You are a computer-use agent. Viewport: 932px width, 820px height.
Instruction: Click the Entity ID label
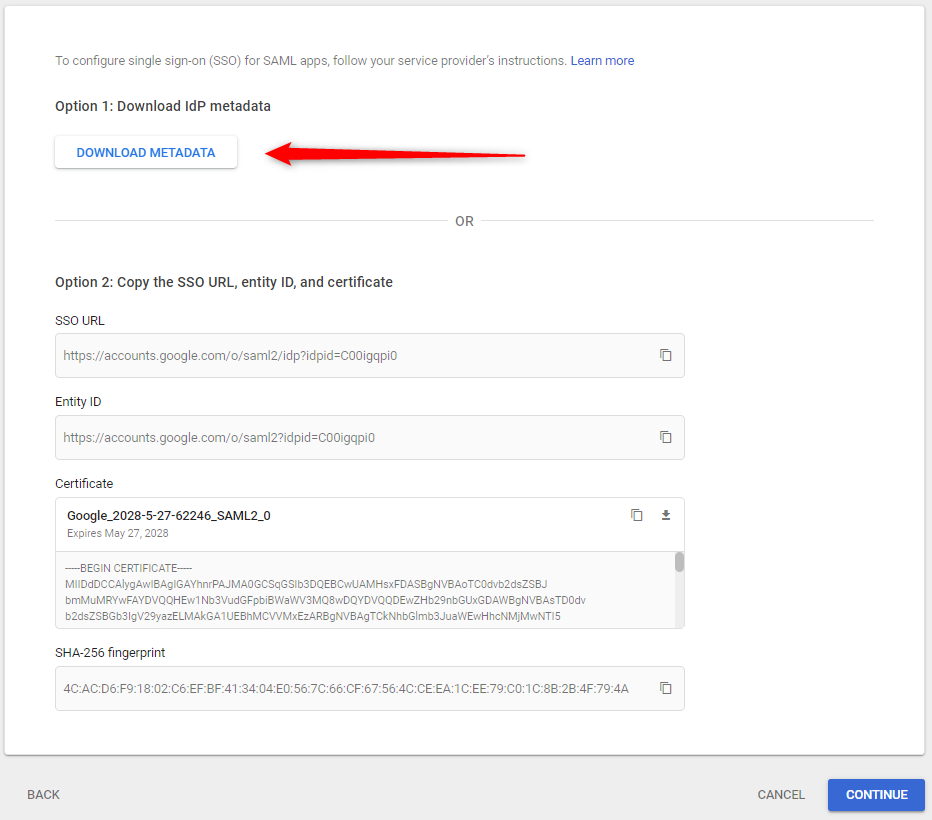pos(78,402)
